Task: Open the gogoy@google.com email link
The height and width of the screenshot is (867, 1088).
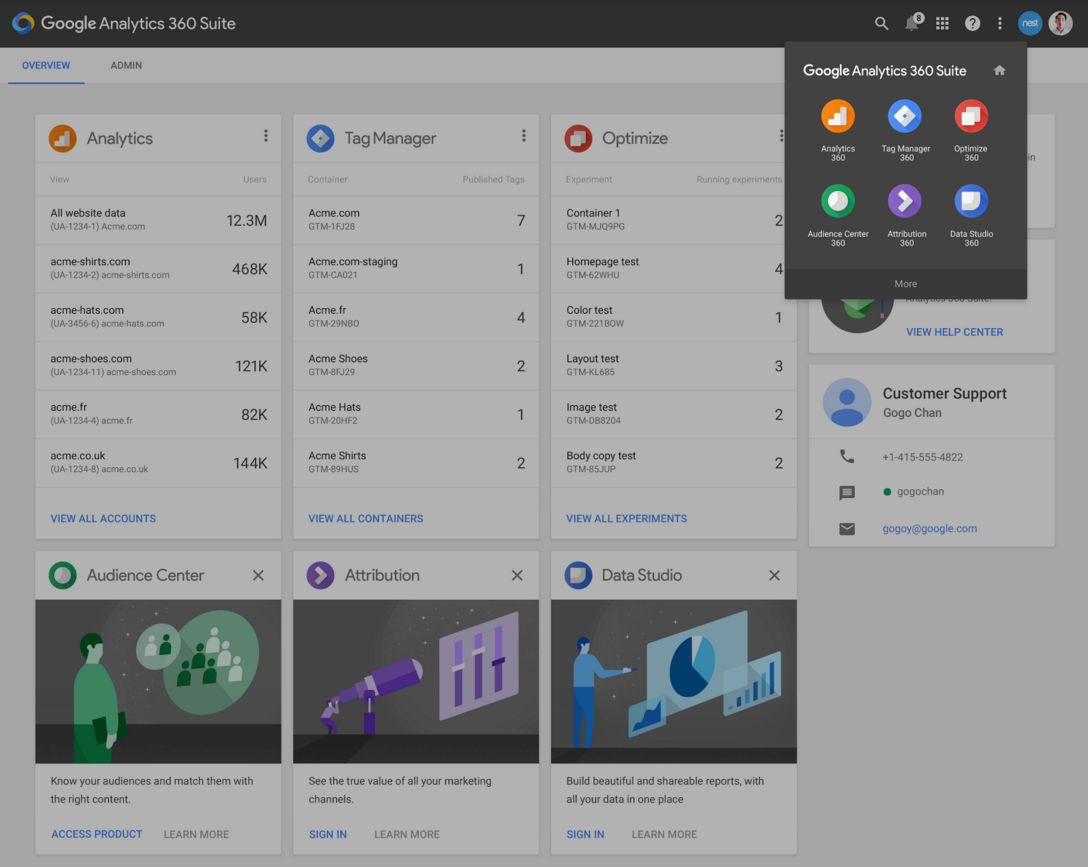Action: pos(930,529)
